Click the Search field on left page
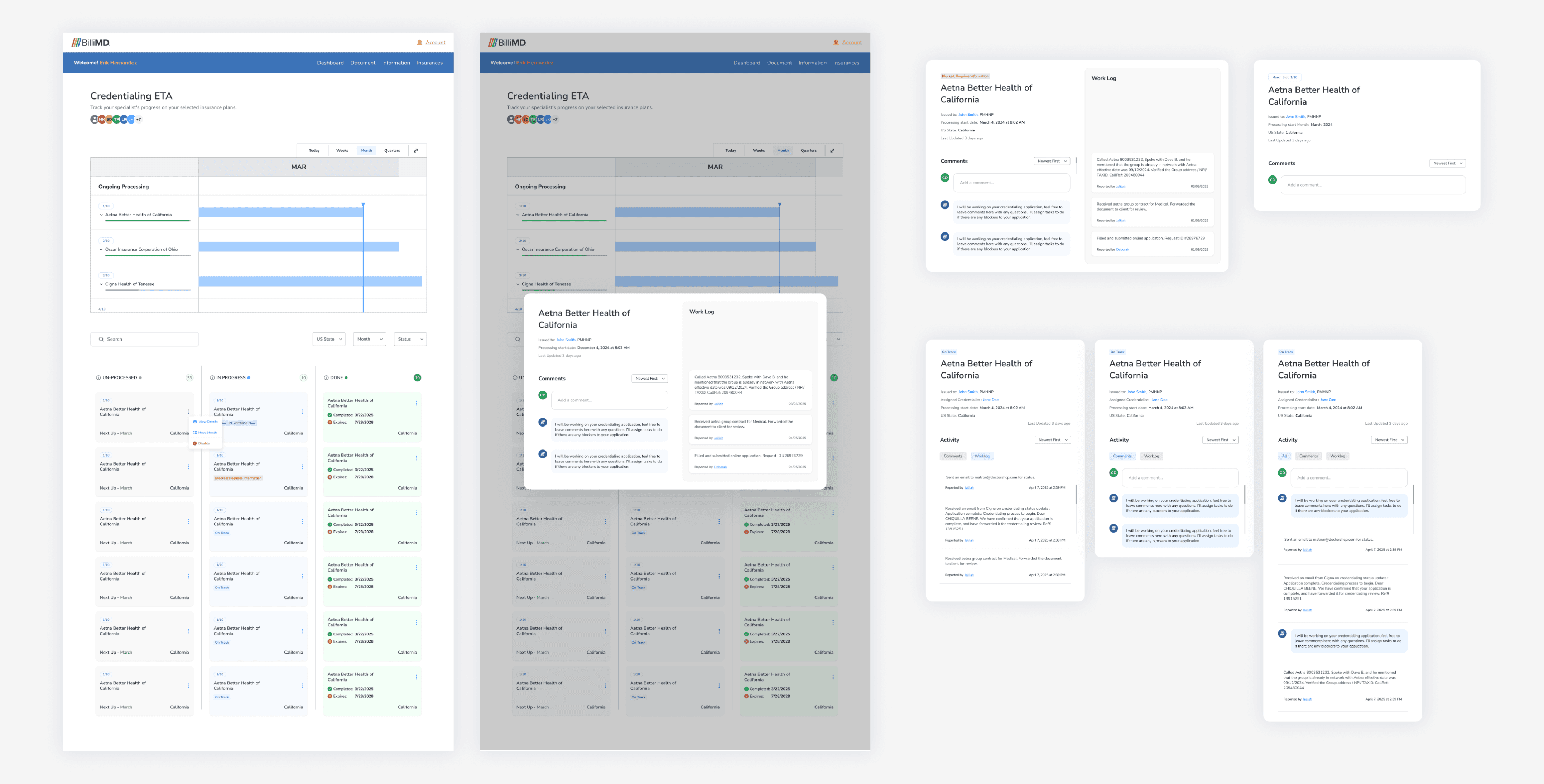The height and width of the screenshot is (784, 1544). coord(144,339)
